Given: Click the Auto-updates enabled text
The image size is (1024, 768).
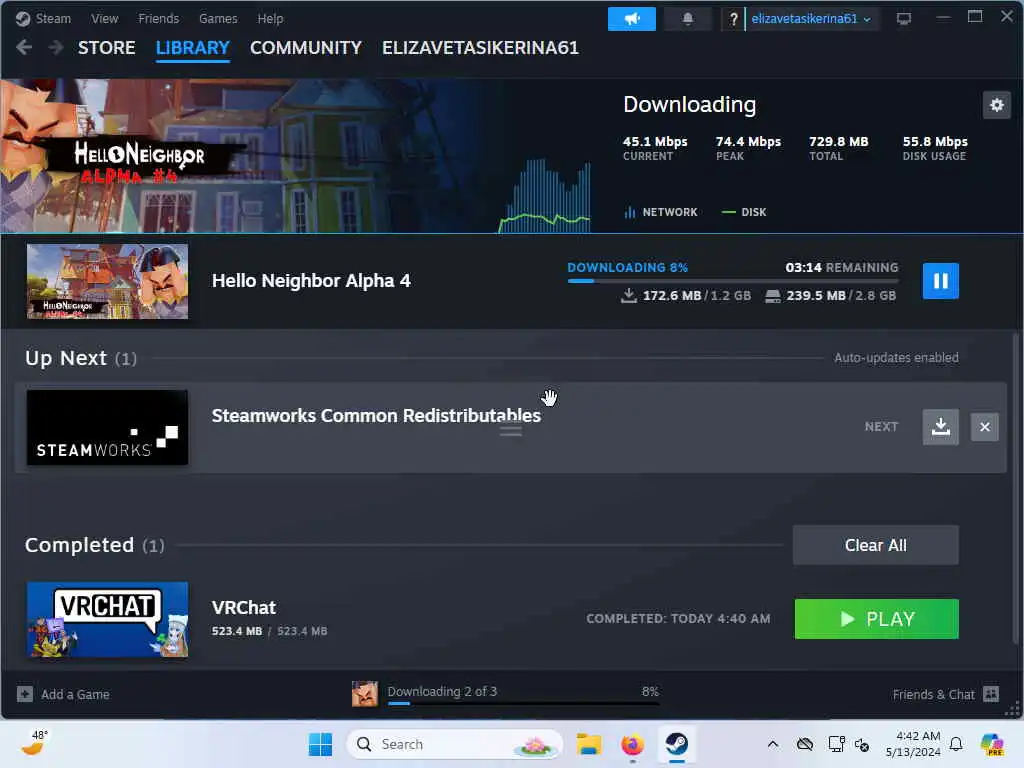Looking at the screenshot, I should point(896,358).
